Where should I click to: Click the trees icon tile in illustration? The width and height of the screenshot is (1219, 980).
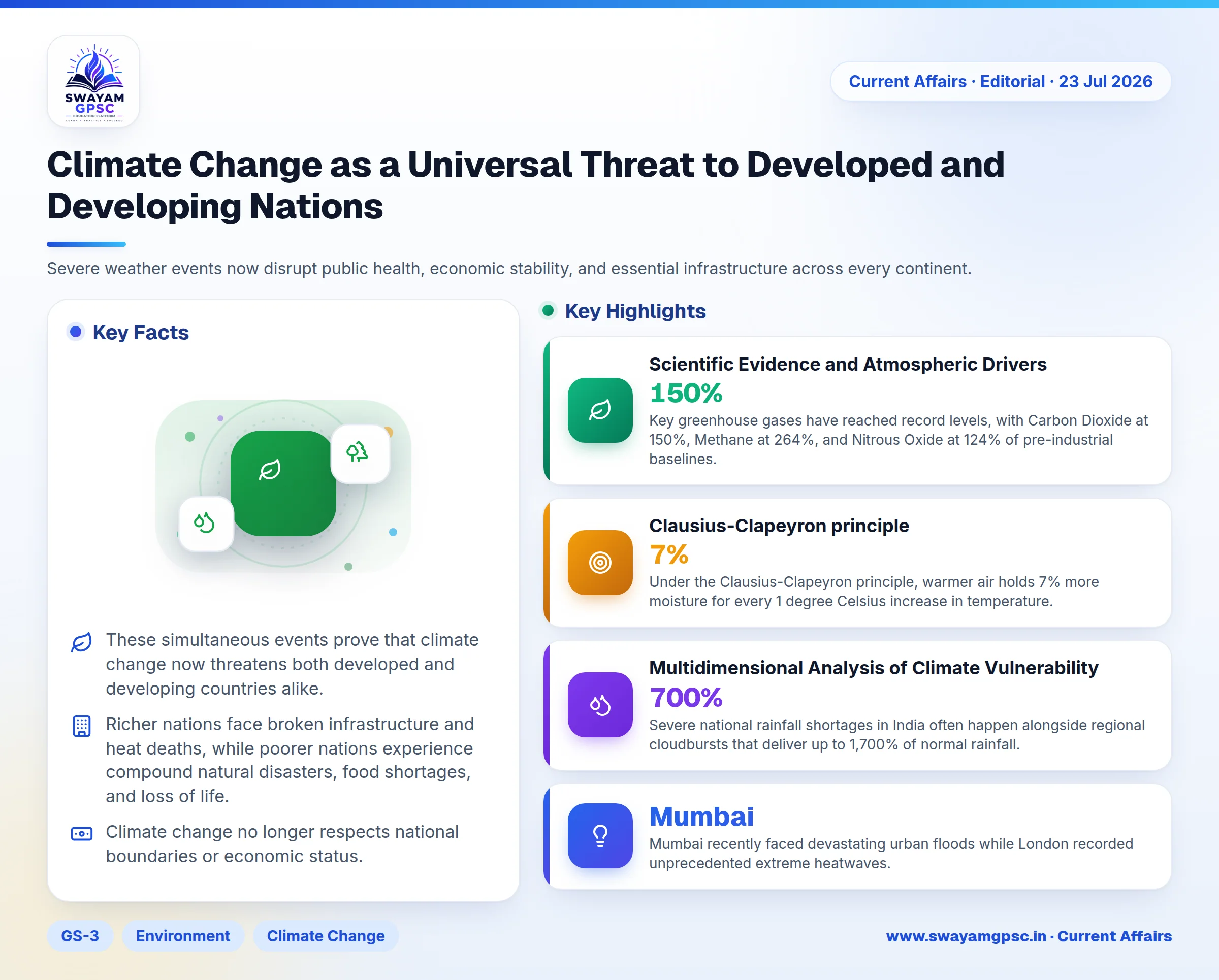click(360, 454)
